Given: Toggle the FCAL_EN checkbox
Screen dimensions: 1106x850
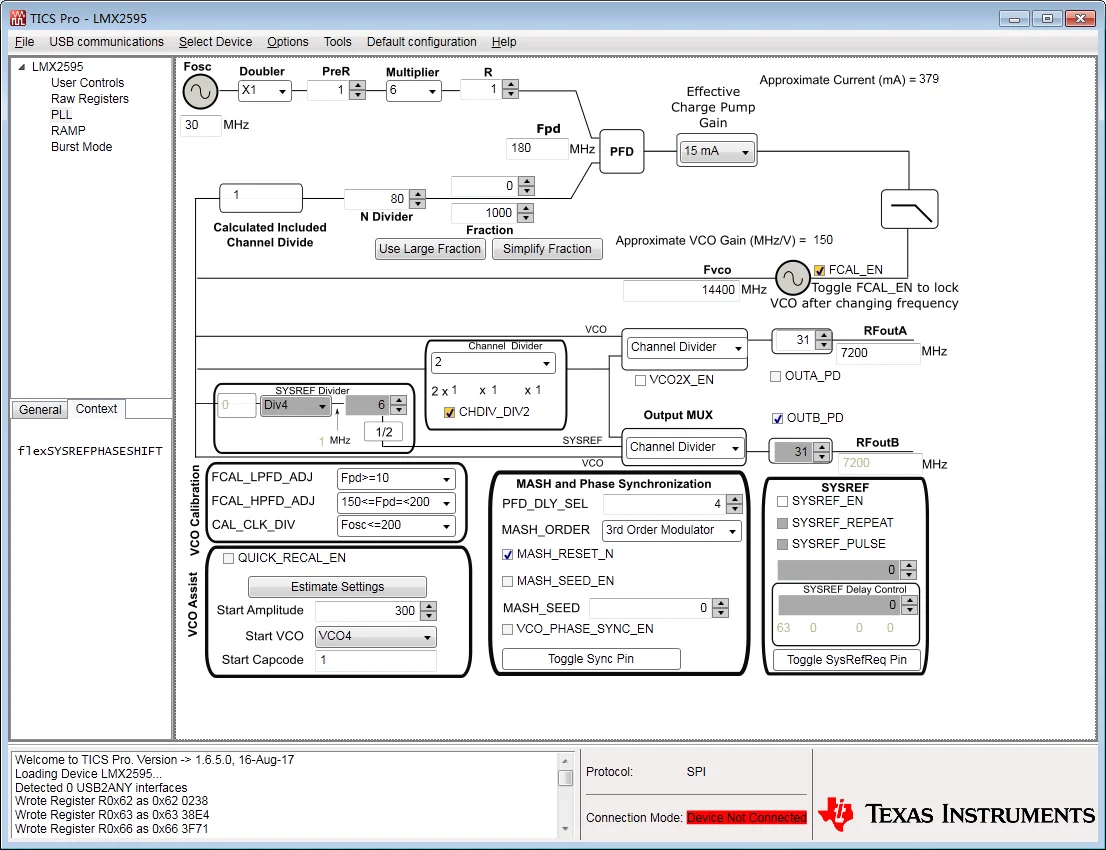Looking at the screenshot, I should [x=820, y=270].
